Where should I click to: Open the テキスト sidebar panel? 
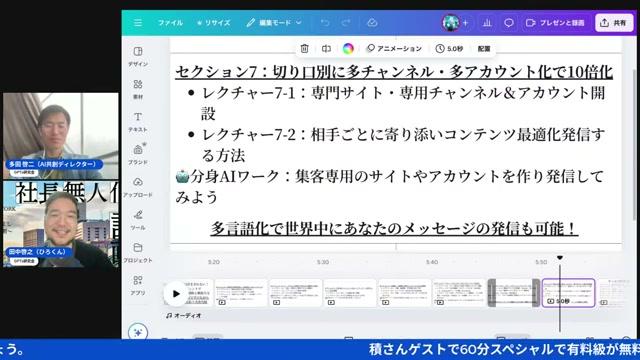(138, 122)
